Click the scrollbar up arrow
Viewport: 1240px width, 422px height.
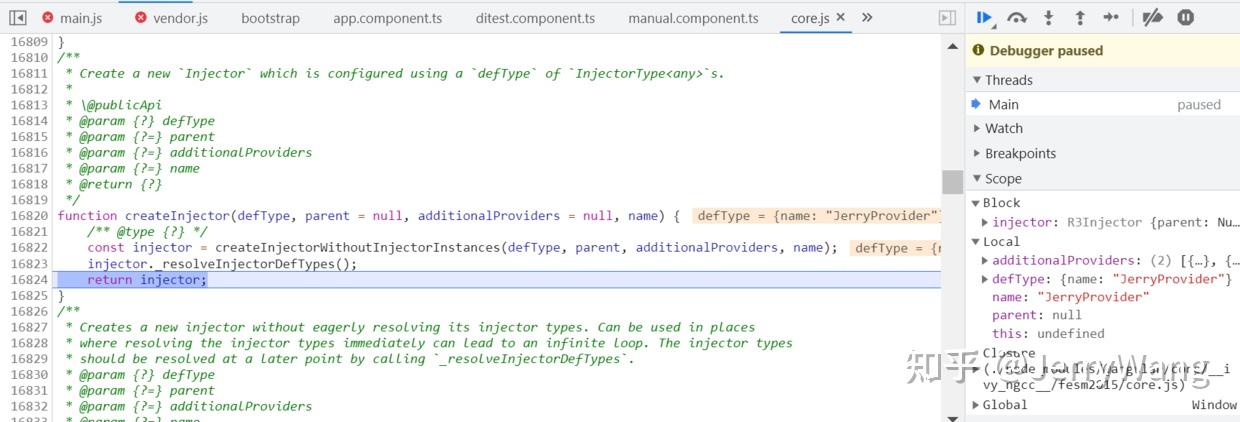pos(952,45)
